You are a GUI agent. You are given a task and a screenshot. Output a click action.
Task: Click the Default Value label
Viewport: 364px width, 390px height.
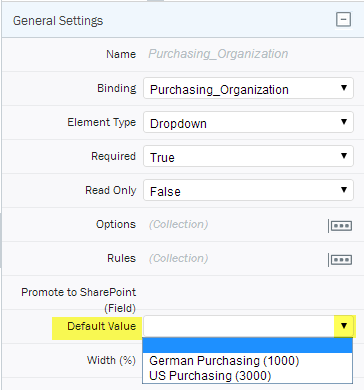pyautogui.click(x=102, y=326)
